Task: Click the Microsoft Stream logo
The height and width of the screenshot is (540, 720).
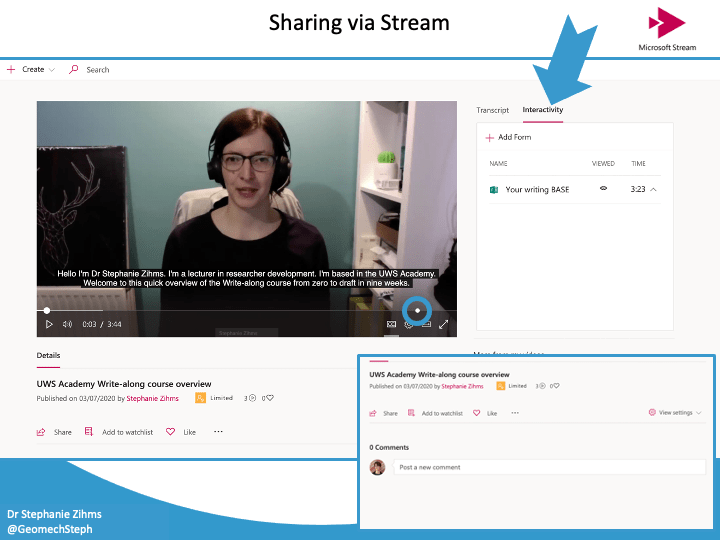Action: 667,29
